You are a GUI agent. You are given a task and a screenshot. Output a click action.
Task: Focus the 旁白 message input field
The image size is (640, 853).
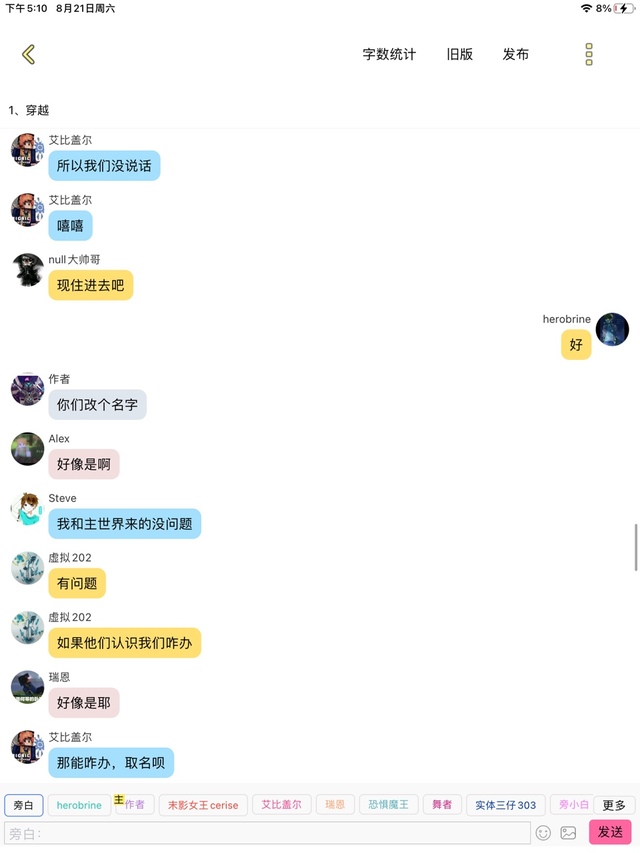[267, 833]
